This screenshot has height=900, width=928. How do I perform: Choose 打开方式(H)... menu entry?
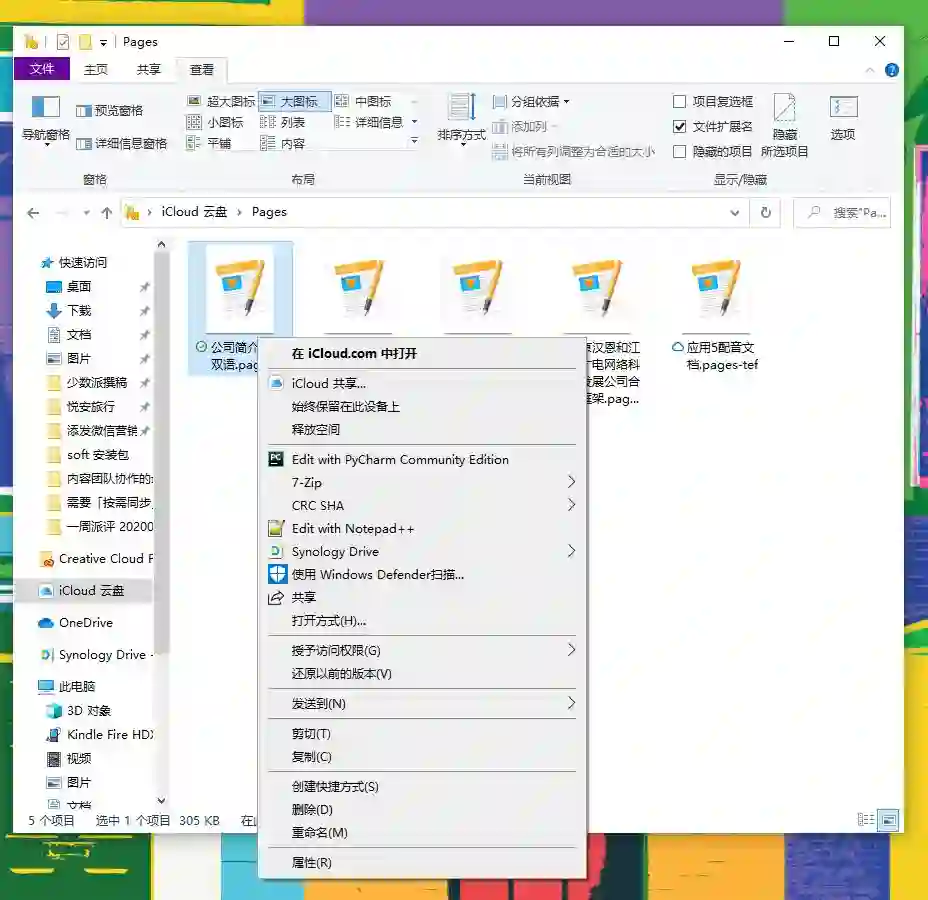tap(421, 621)
